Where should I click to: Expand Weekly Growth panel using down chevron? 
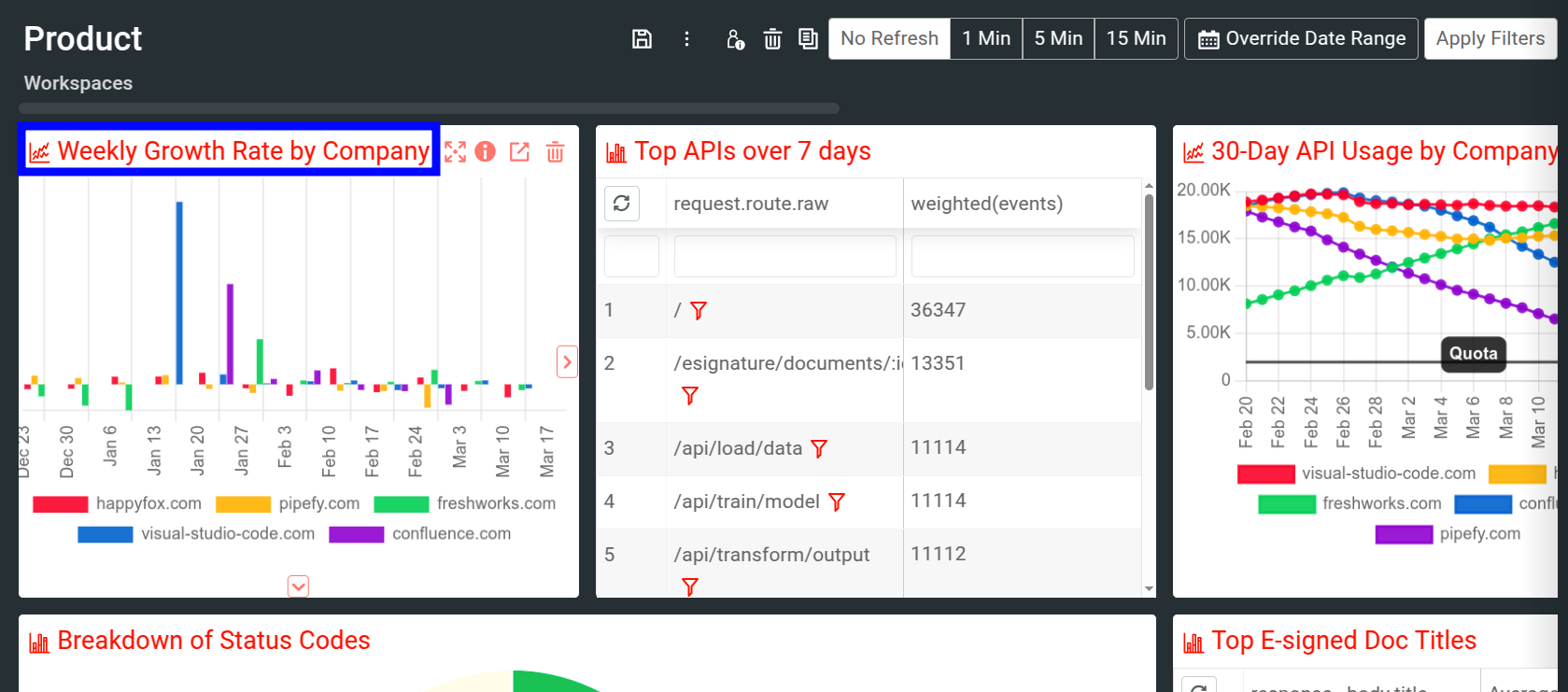pyautogui.click(x=298, y=586)
